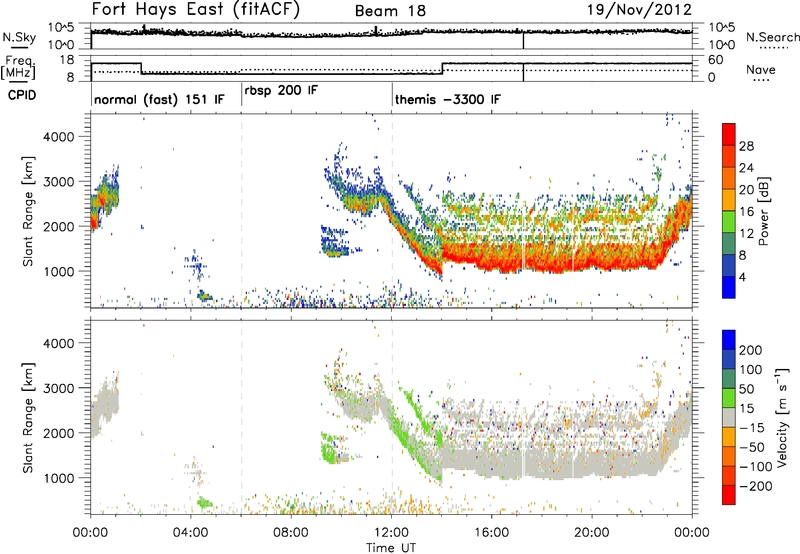Click velocity panel 'Slant Range [km]' label
Image resolution: width=800 pixels, height=554 pixels.
[x=28, y=418]
